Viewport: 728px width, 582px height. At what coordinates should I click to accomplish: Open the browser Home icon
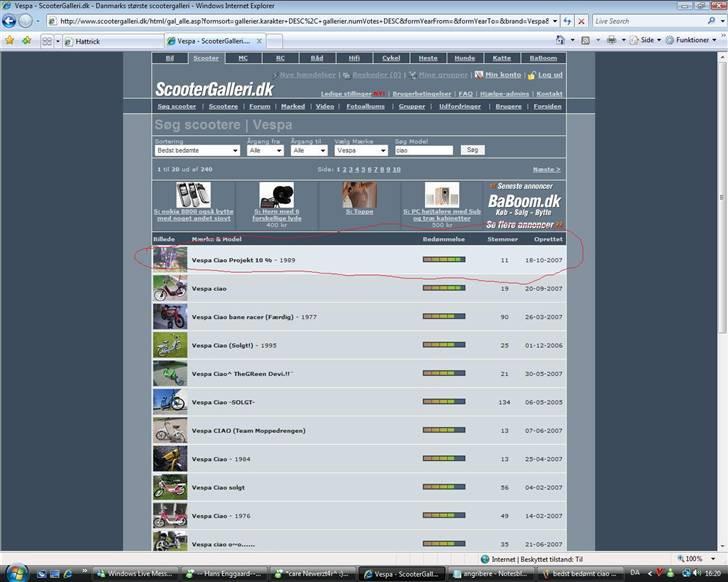click(x=560, y=40)
